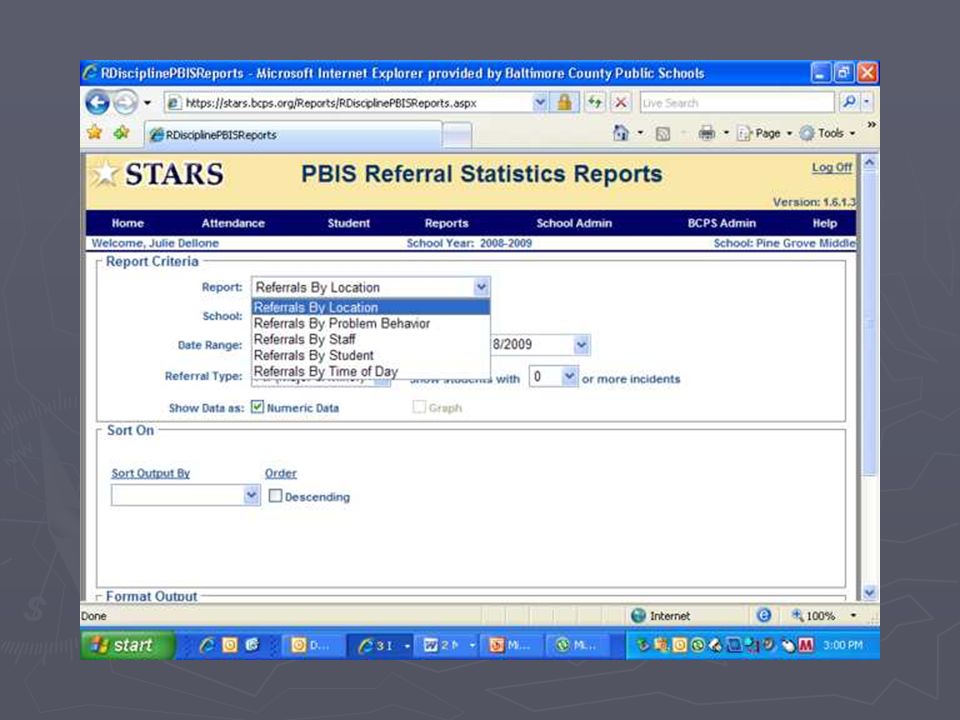The height and width of the screenshot is (720, 960).
Task: Open the BCPS Admin navigation menu
Action: pyautogui.click(x=722, y=223)
